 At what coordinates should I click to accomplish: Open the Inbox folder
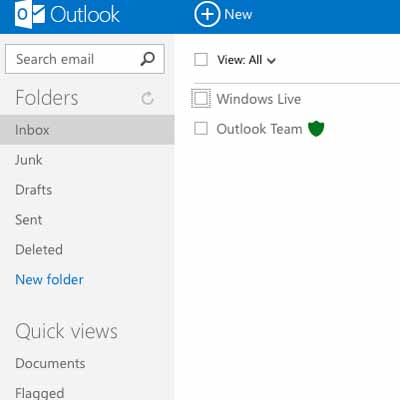87,130
